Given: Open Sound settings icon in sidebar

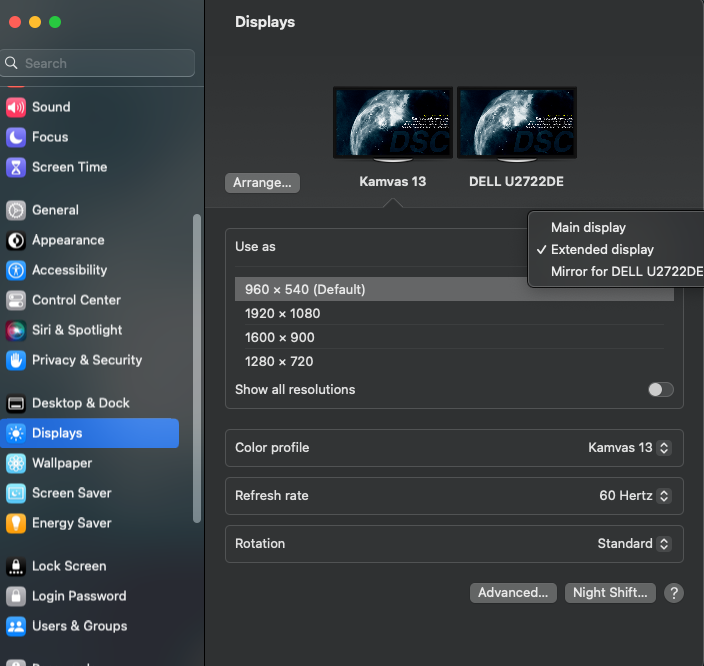Looking at the screenshot, I should tap(16, 107).
